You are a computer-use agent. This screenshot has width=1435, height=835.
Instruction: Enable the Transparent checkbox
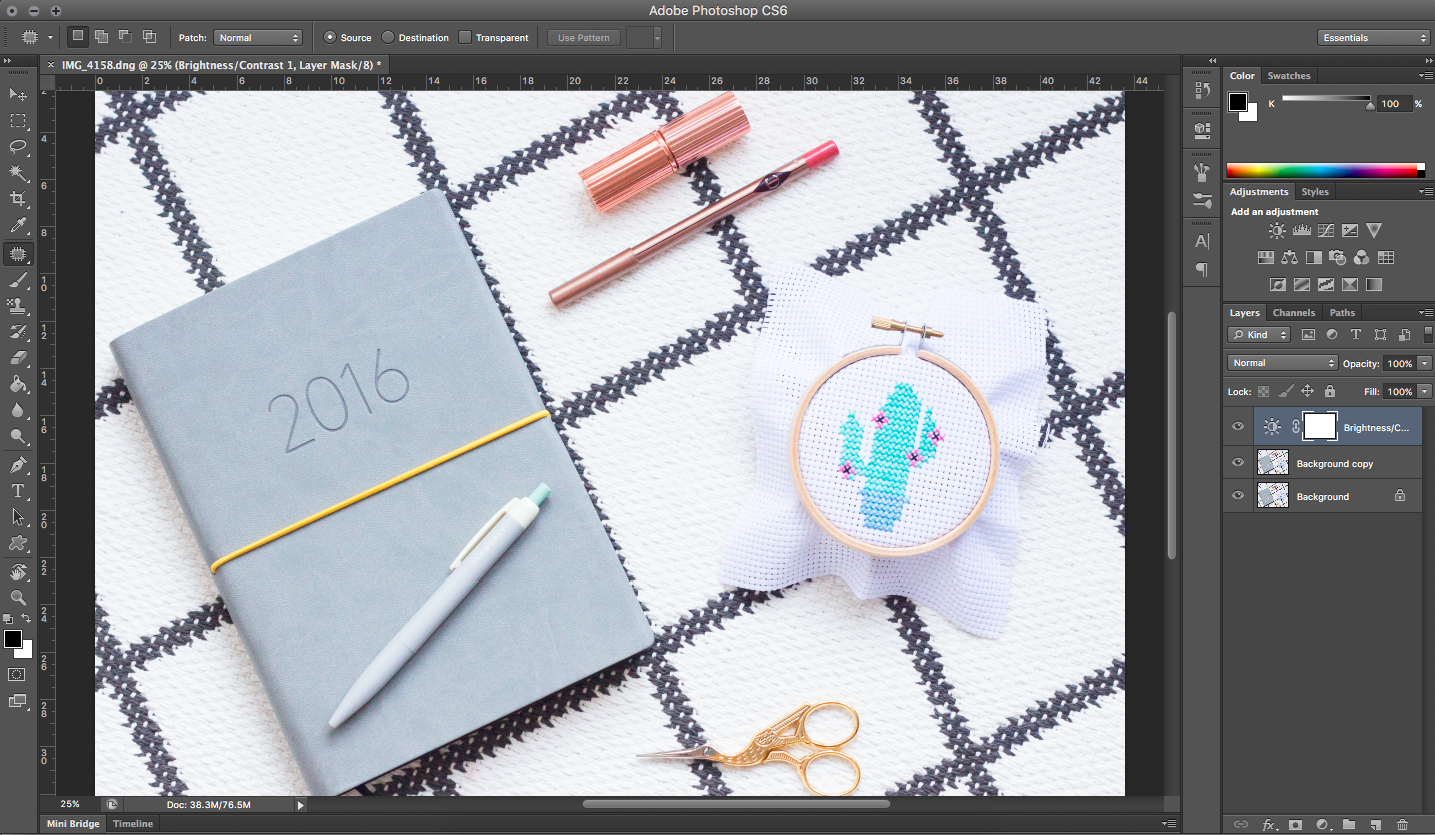tap(464, 37)
